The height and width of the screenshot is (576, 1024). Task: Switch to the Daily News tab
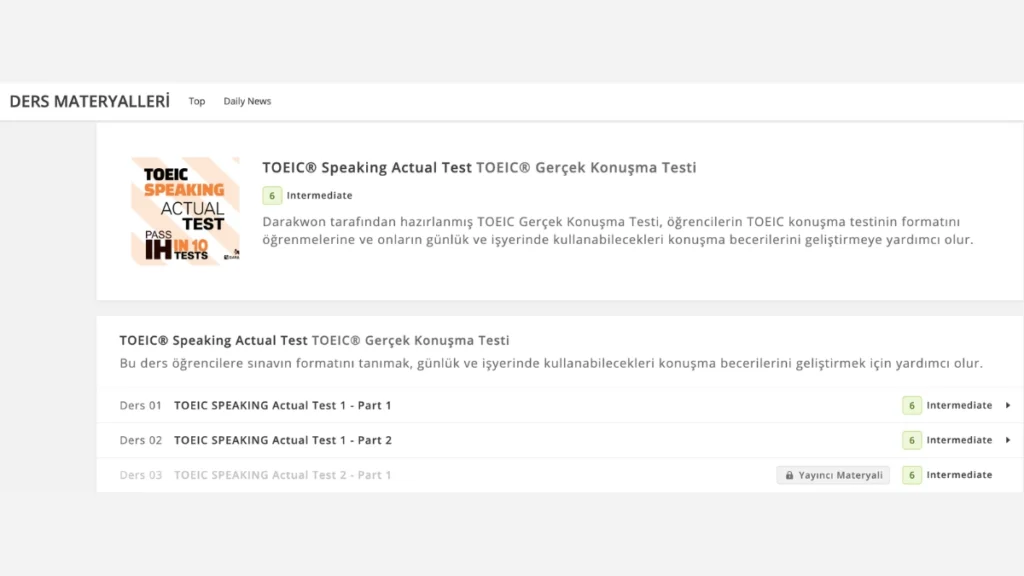click(x=247, y=101)
